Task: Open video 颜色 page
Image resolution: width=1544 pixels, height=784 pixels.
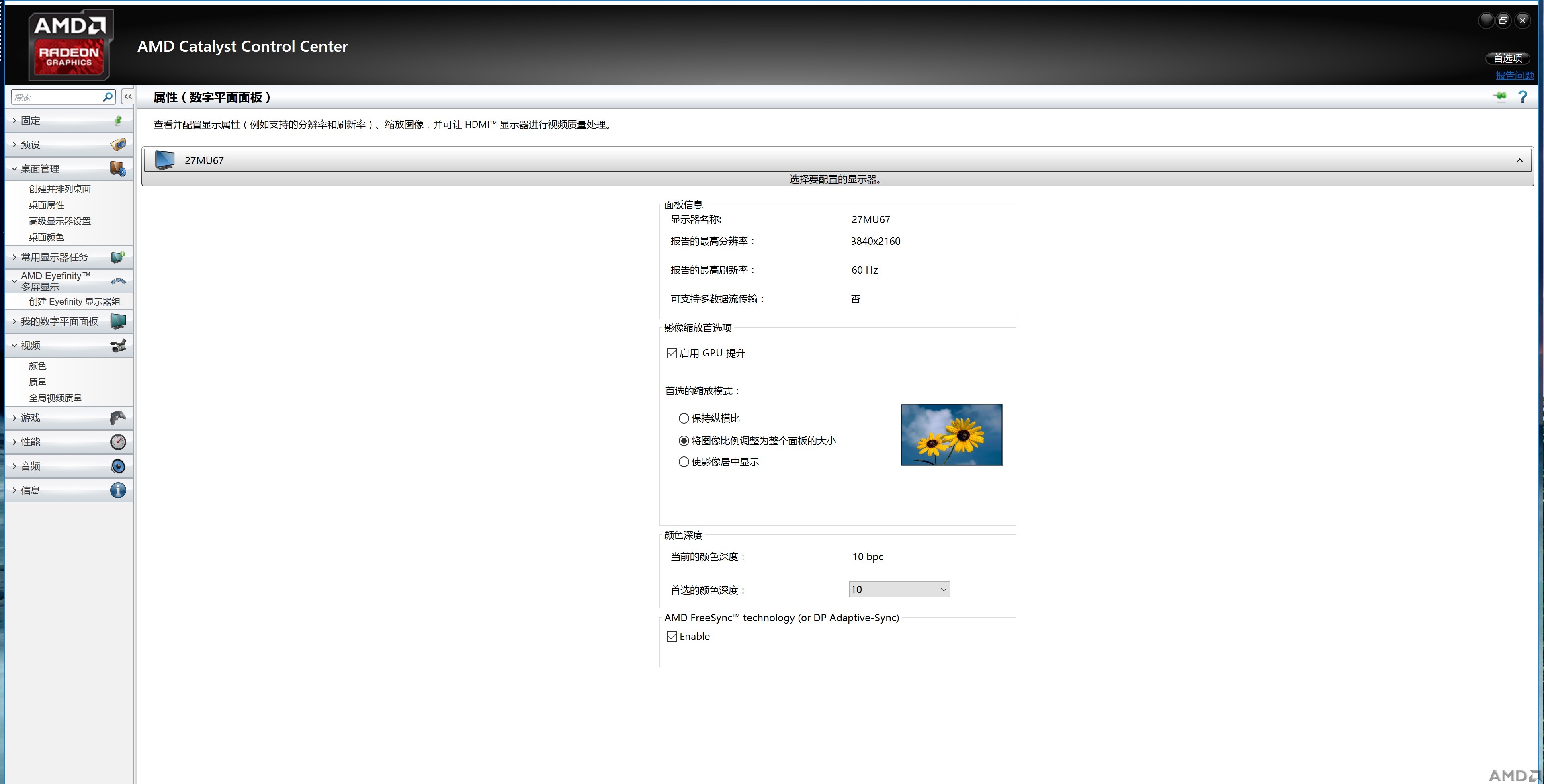Action: coord(37,366)
